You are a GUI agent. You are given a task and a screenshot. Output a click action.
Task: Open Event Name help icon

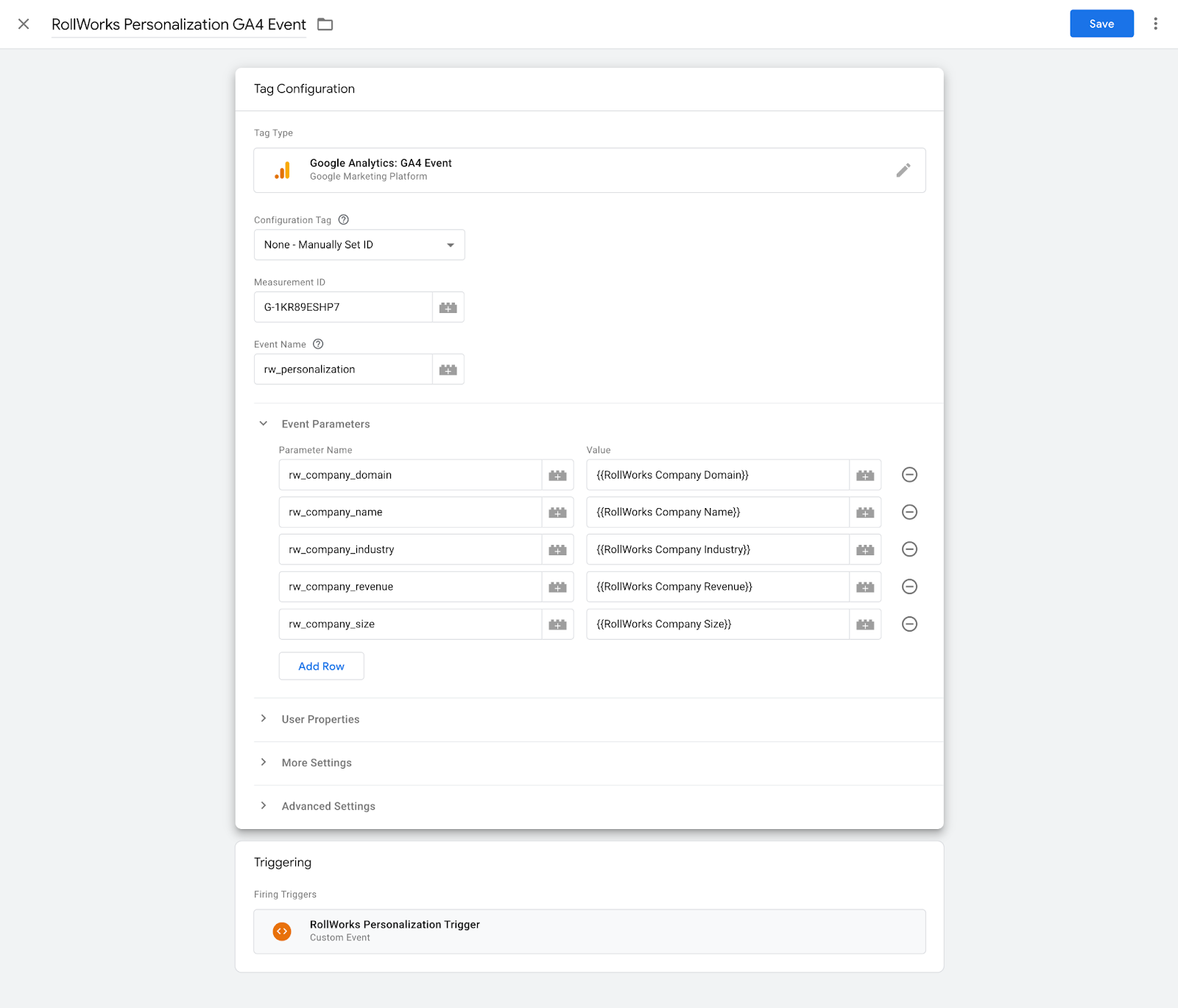[x=318, y=344]
